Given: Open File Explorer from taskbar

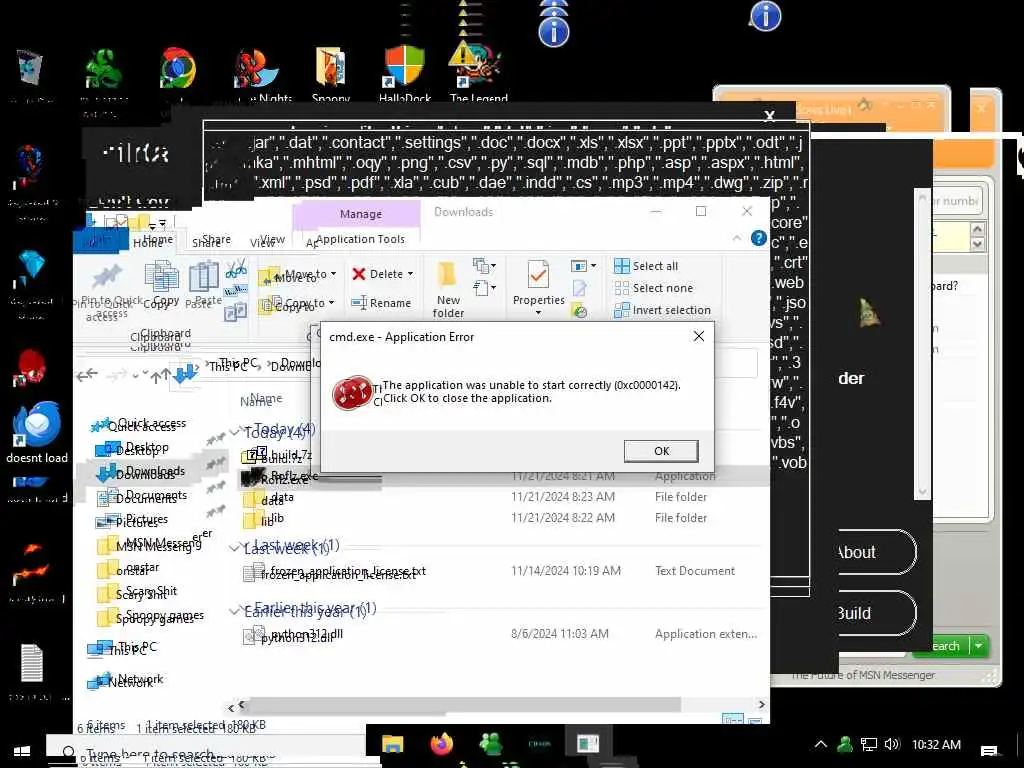Looking at the screenshot, I should point(392,744).
